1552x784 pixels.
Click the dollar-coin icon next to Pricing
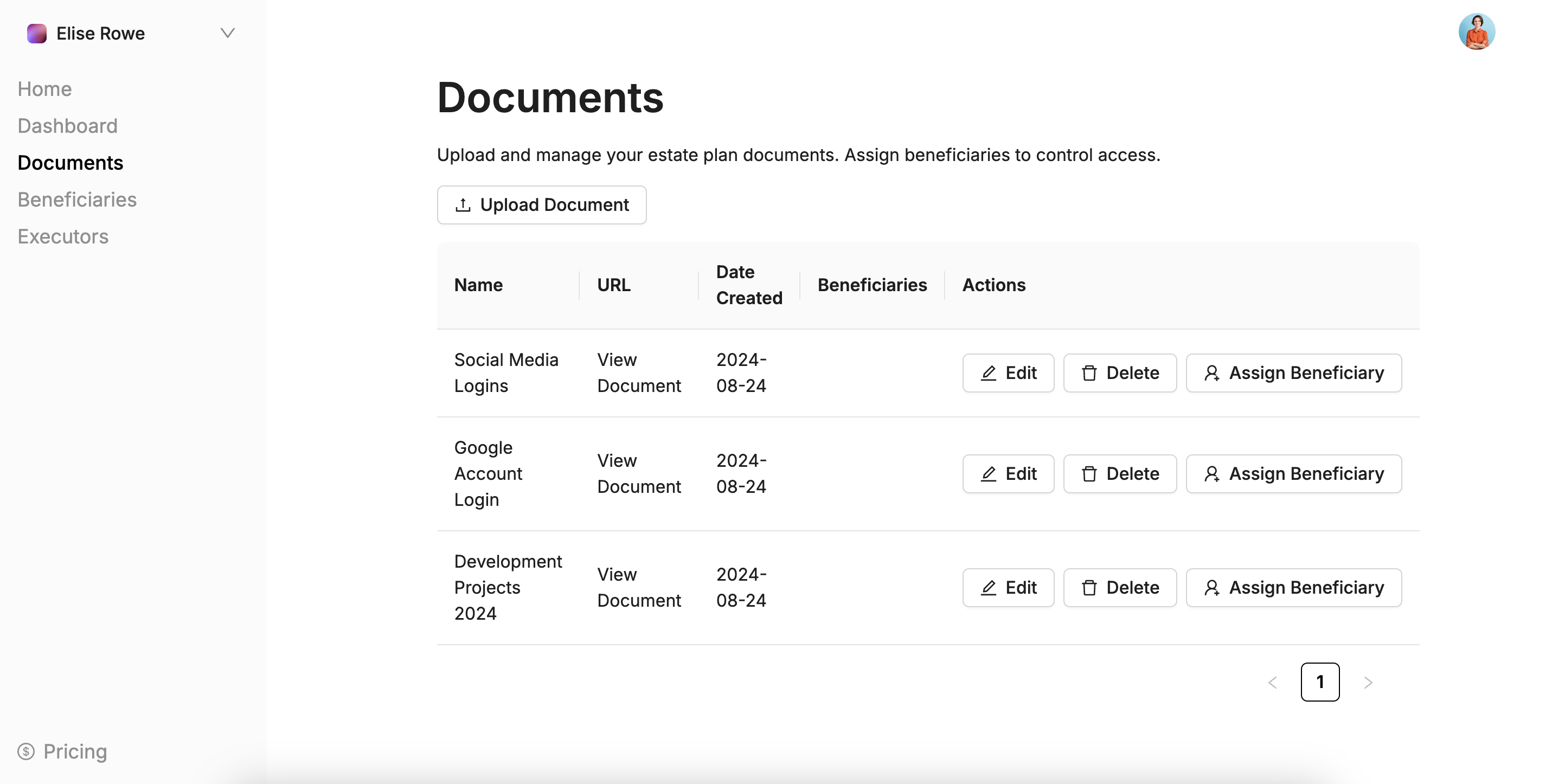(x=26, y=751)
